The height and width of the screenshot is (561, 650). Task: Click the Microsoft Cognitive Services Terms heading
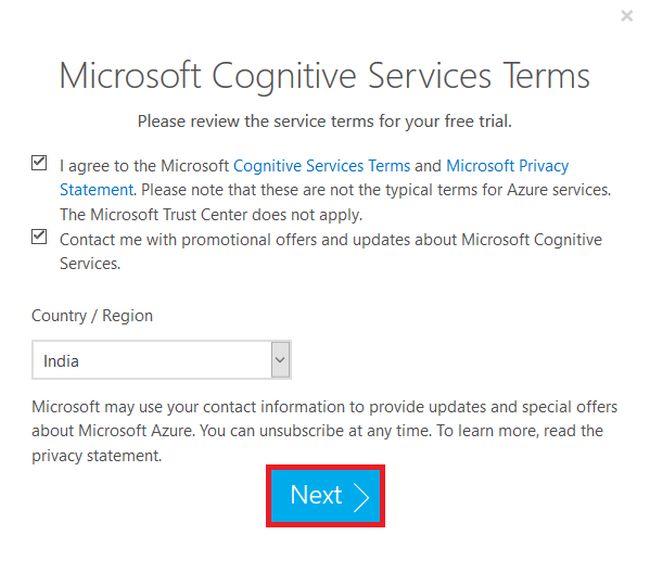[x=324, y=76]
